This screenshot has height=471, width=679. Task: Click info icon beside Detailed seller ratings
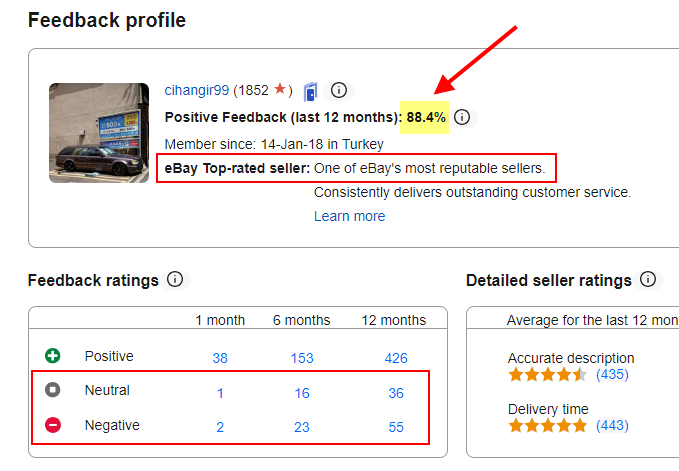648,280
